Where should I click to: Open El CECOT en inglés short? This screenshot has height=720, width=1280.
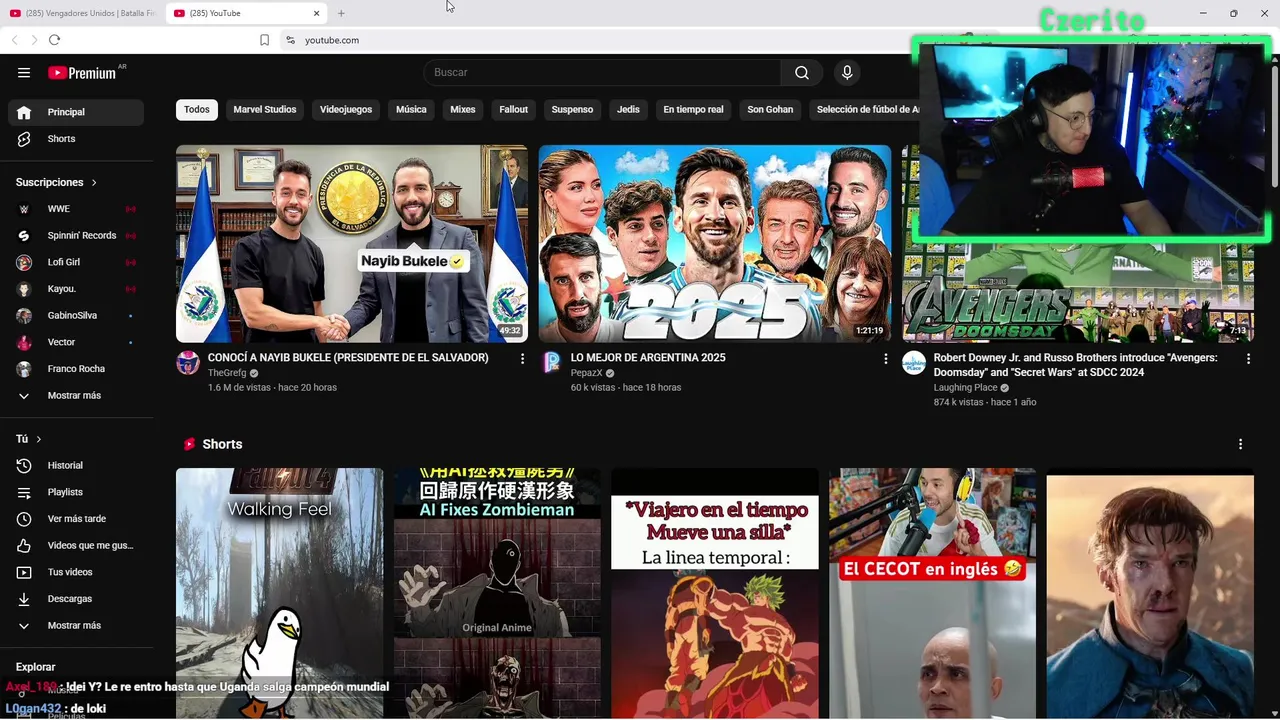click(932, 593)
